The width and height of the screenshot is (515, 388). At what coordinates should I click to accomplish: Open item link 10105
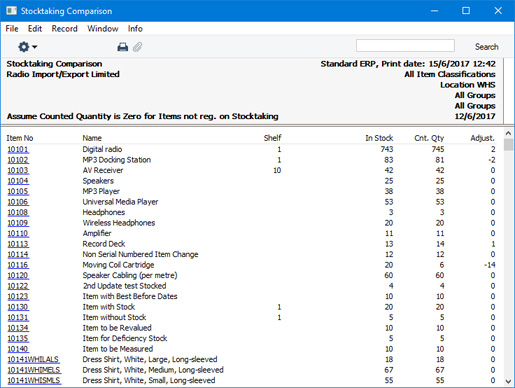coord(18,191)
